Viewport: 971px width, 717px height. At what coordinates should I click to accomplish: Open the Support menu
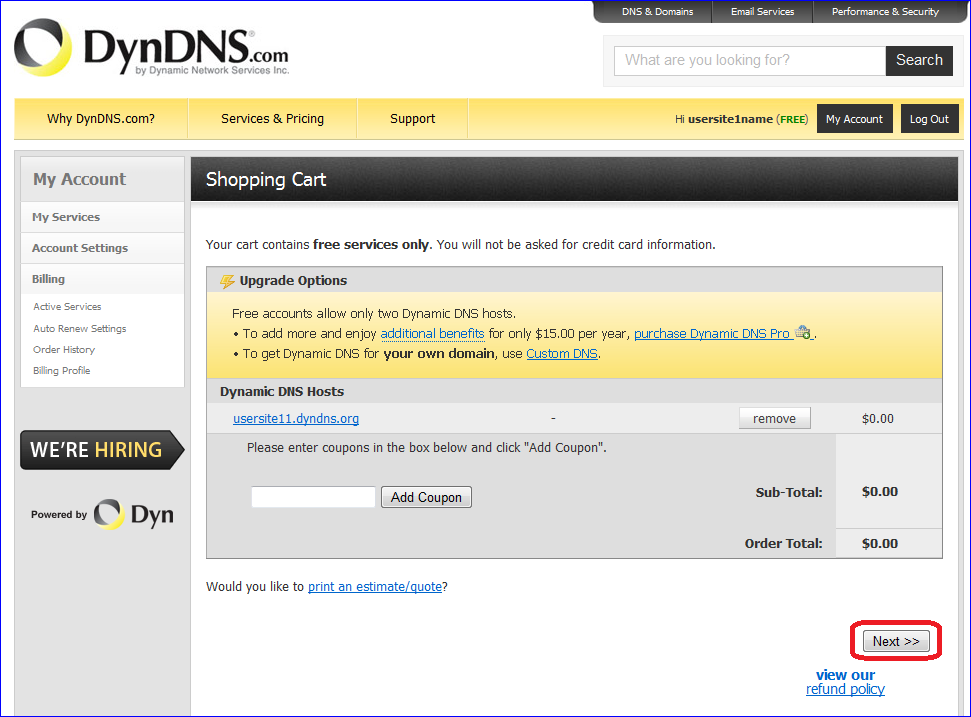tap(412, 119)
